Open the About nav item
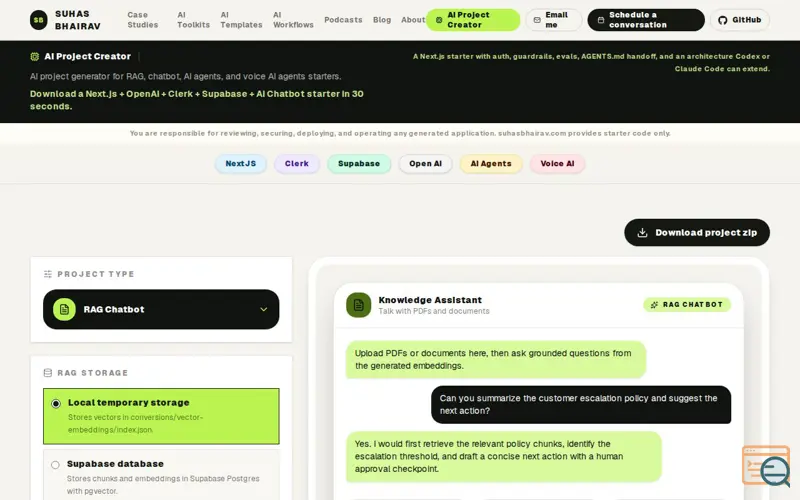This screenshot has width=800, height=500. [x=413, y=20]
